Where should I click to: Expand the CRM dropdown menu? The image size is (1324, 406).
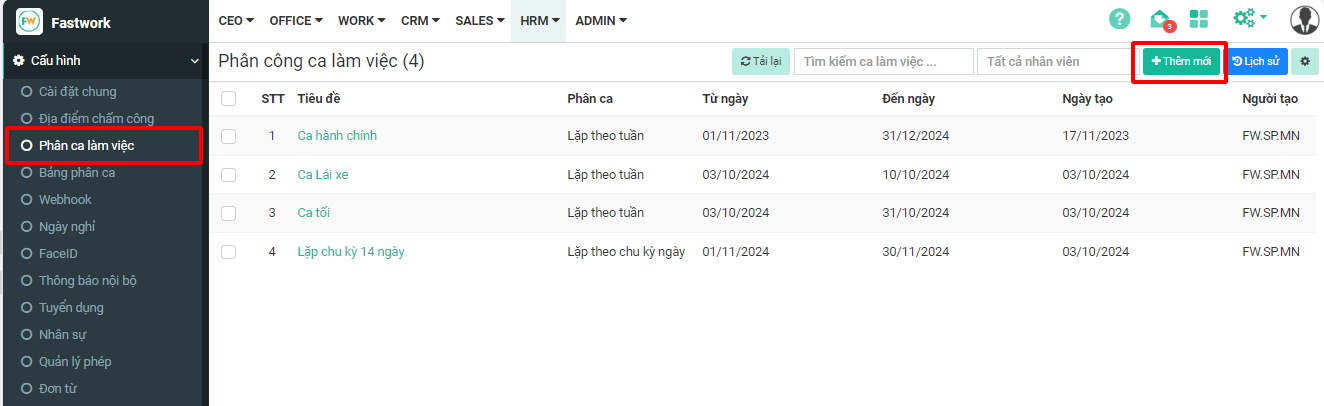point(420,20)
